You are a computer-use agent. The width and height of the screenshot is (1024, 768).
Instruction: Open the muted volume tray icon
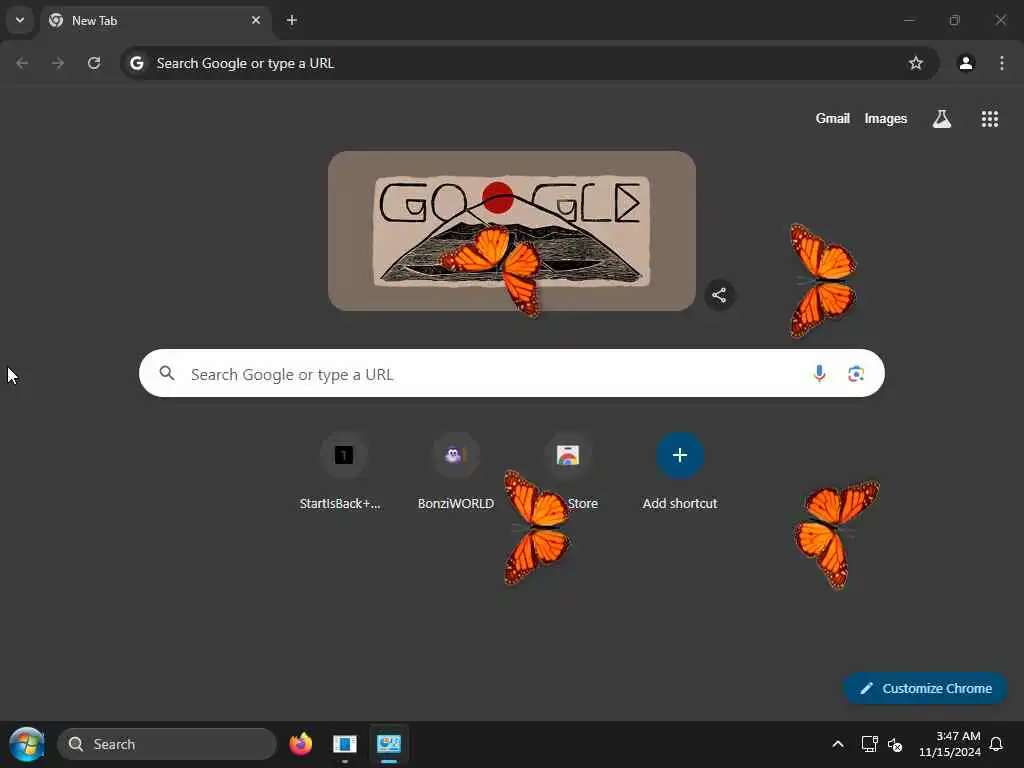click(895, 744)
